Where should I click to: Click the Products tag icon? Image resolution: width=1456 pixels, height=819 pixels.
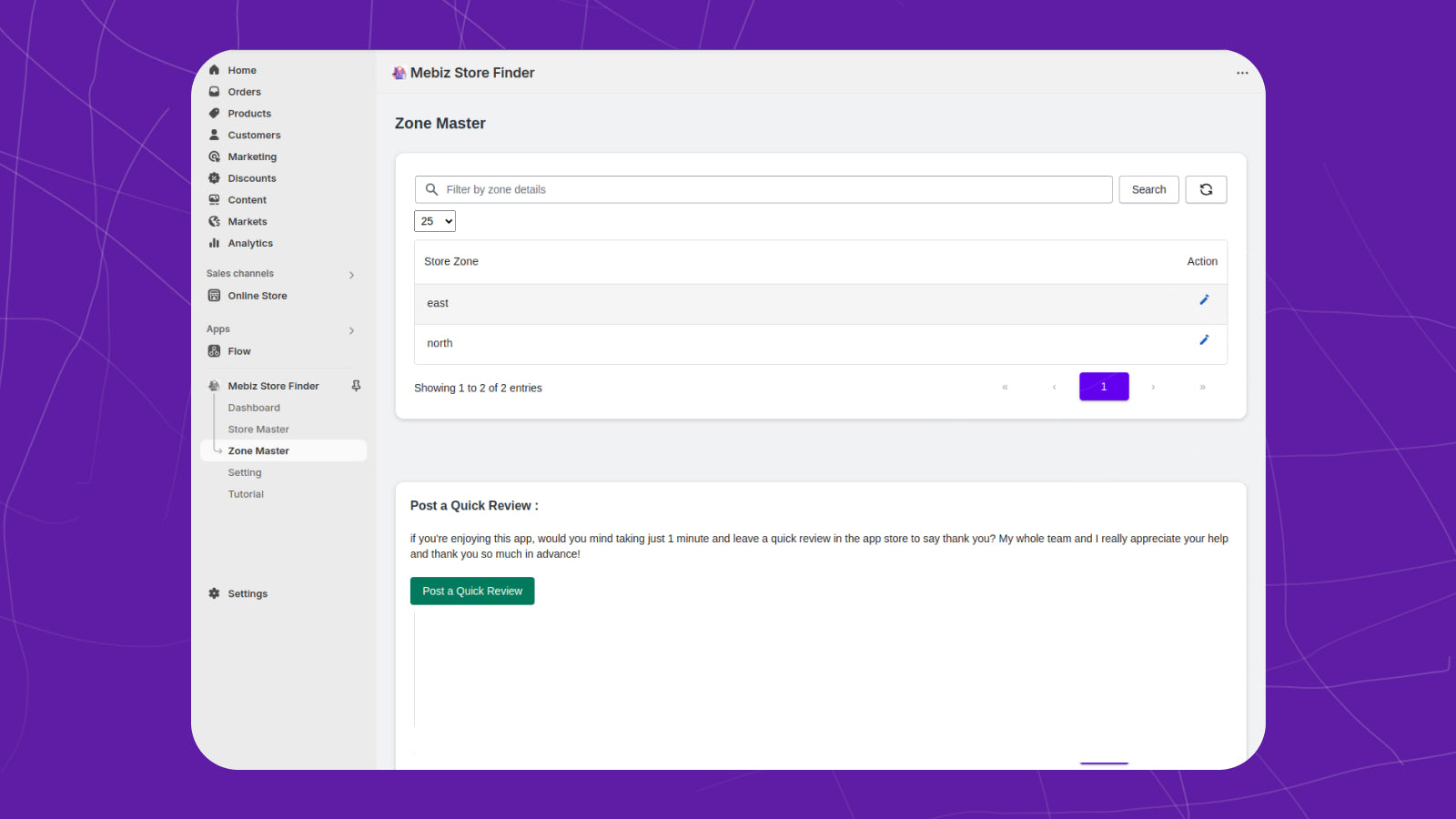(214, 114)
